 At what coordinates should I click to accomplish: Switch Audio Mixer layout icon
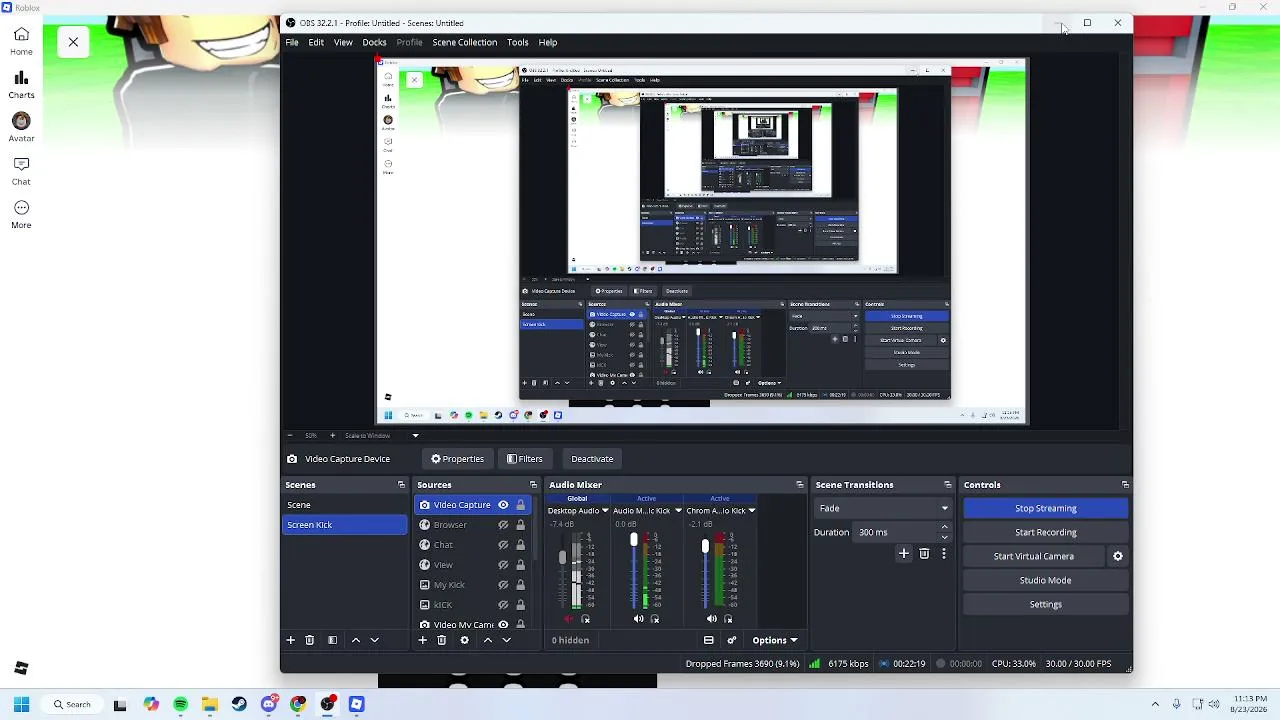pyautogui.click(x=709, y=640)
